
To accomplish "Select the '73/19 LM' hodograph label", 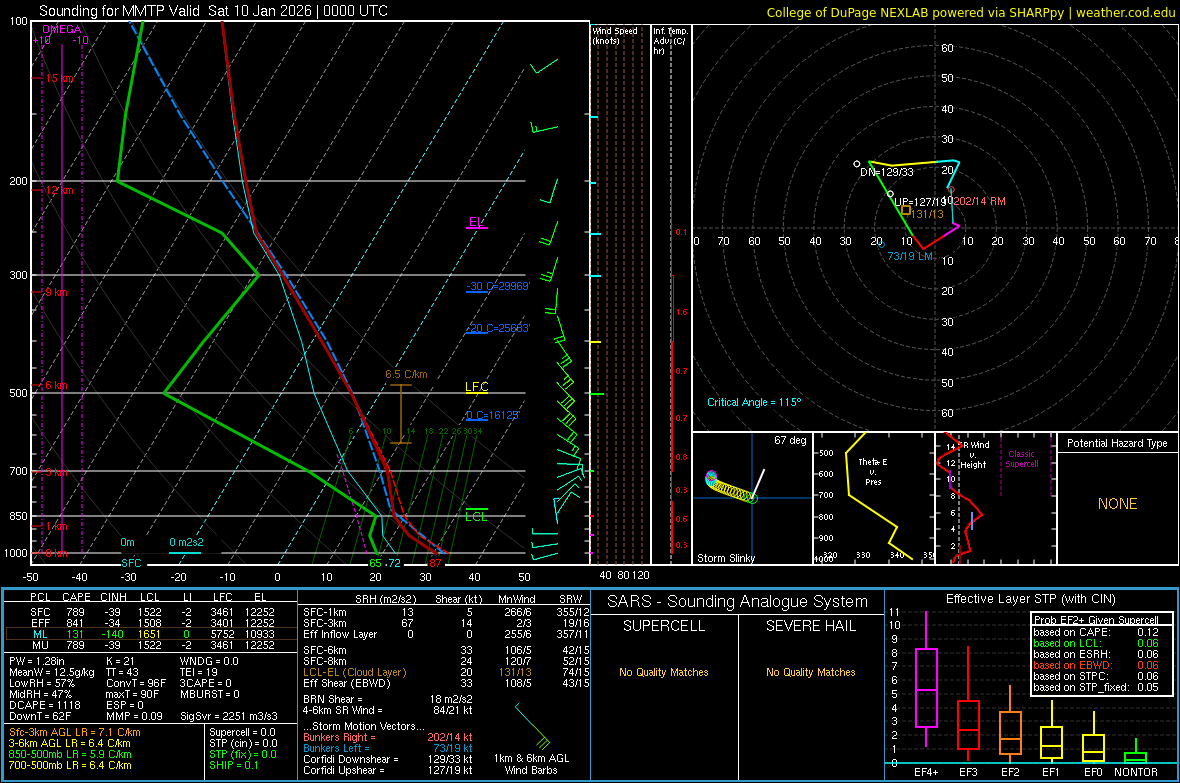I will (910, 256).
